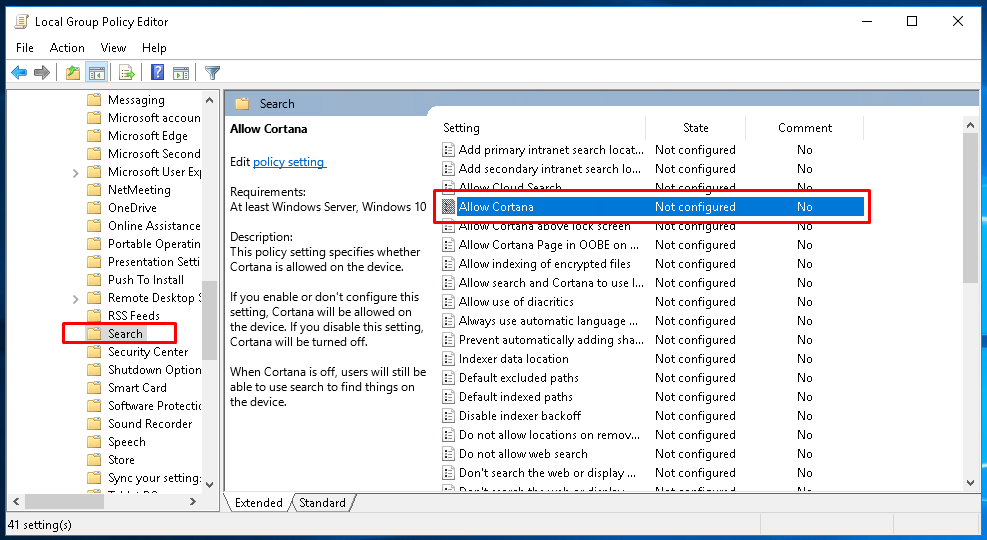987x540 pixels.
Task: Click the Export list toolbar icon
Action: (127, 73)
